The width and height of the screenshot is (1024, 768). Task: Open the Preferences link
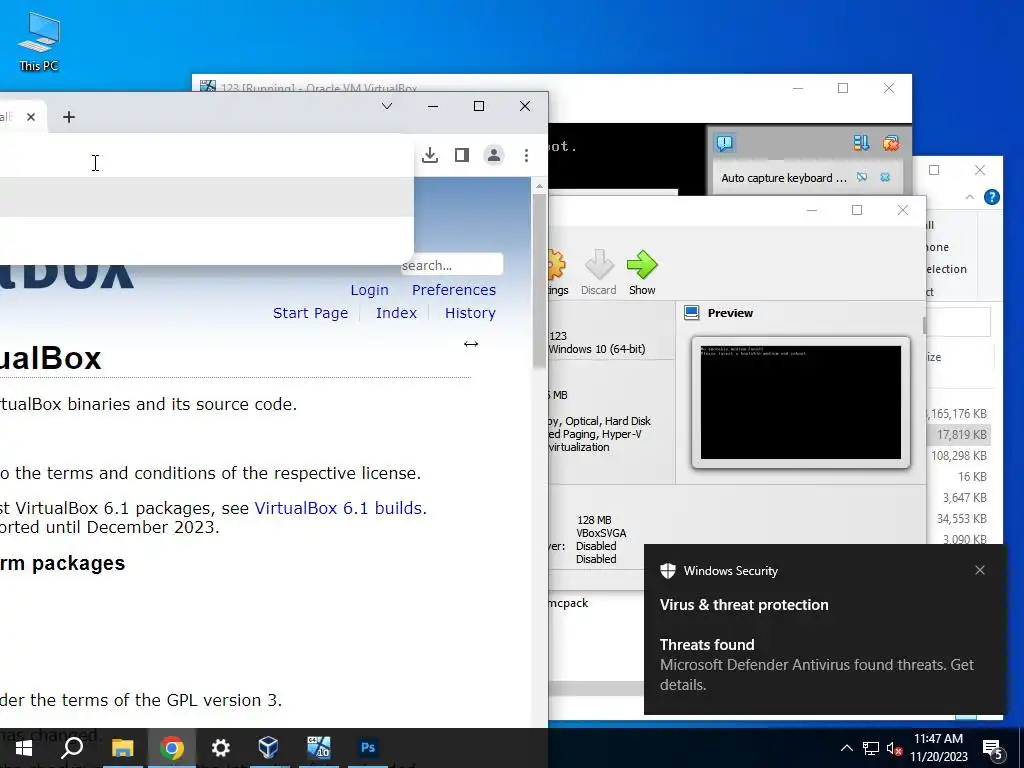(x=454, y=290)
